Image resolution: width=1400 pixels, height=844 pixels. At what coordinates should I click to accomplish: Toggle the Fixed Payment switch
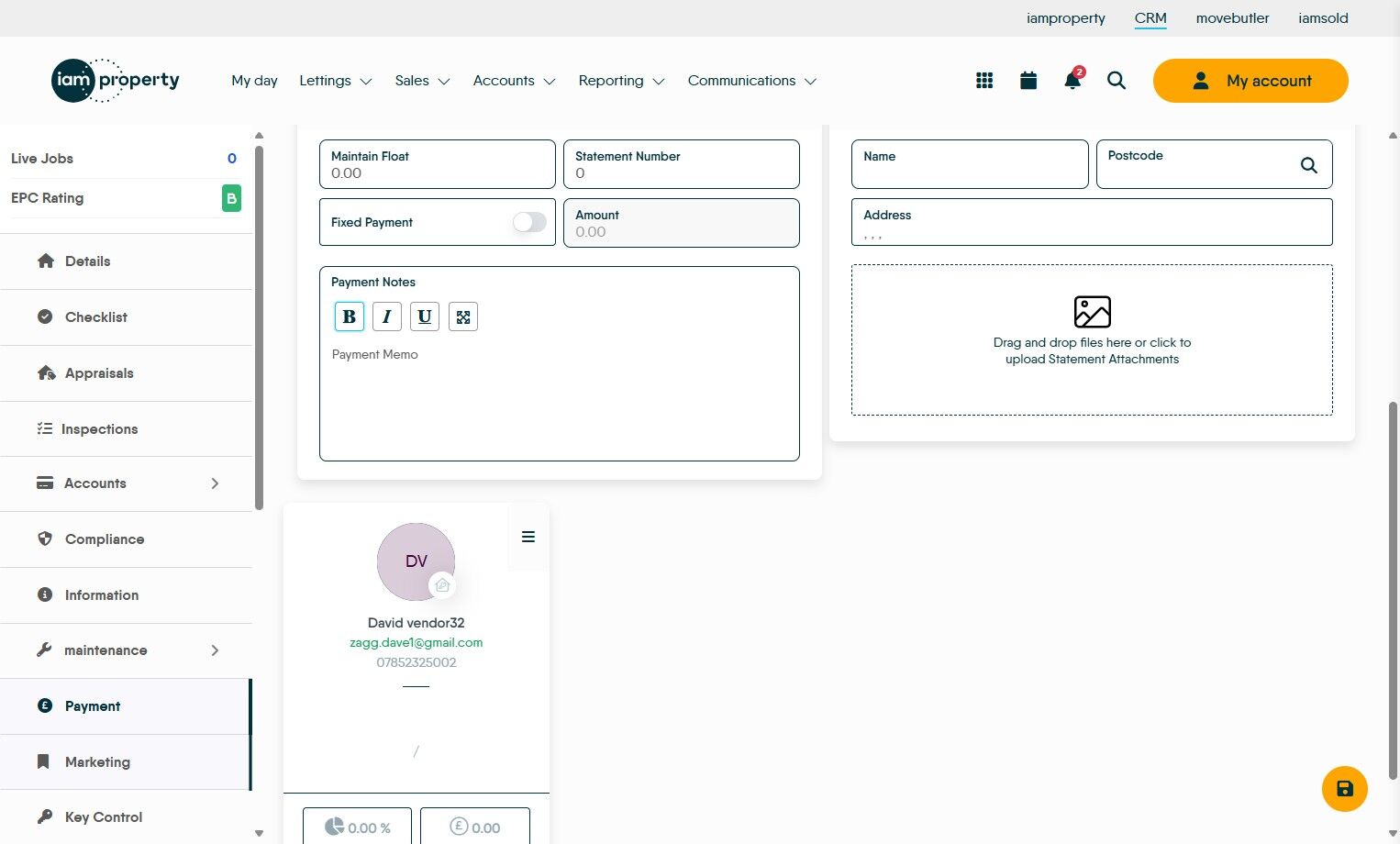click(529, 222)
